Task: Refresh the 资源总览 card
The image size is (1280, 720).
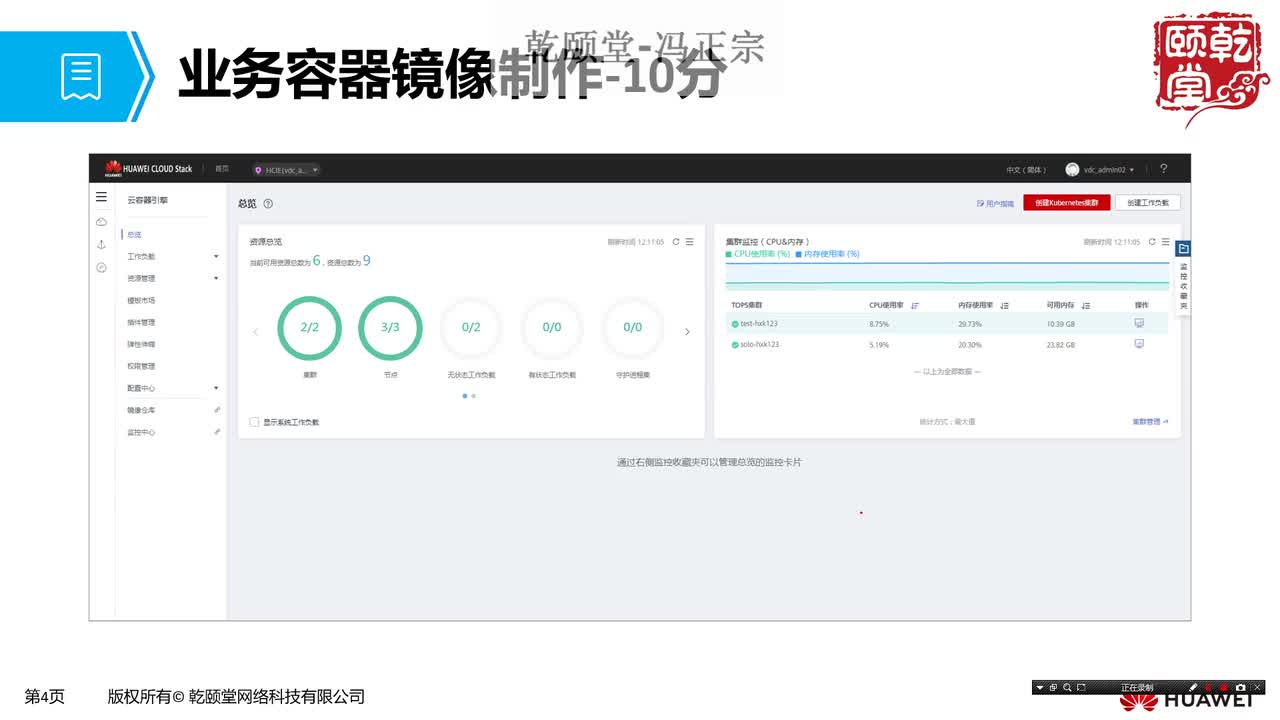Action: 676,242
